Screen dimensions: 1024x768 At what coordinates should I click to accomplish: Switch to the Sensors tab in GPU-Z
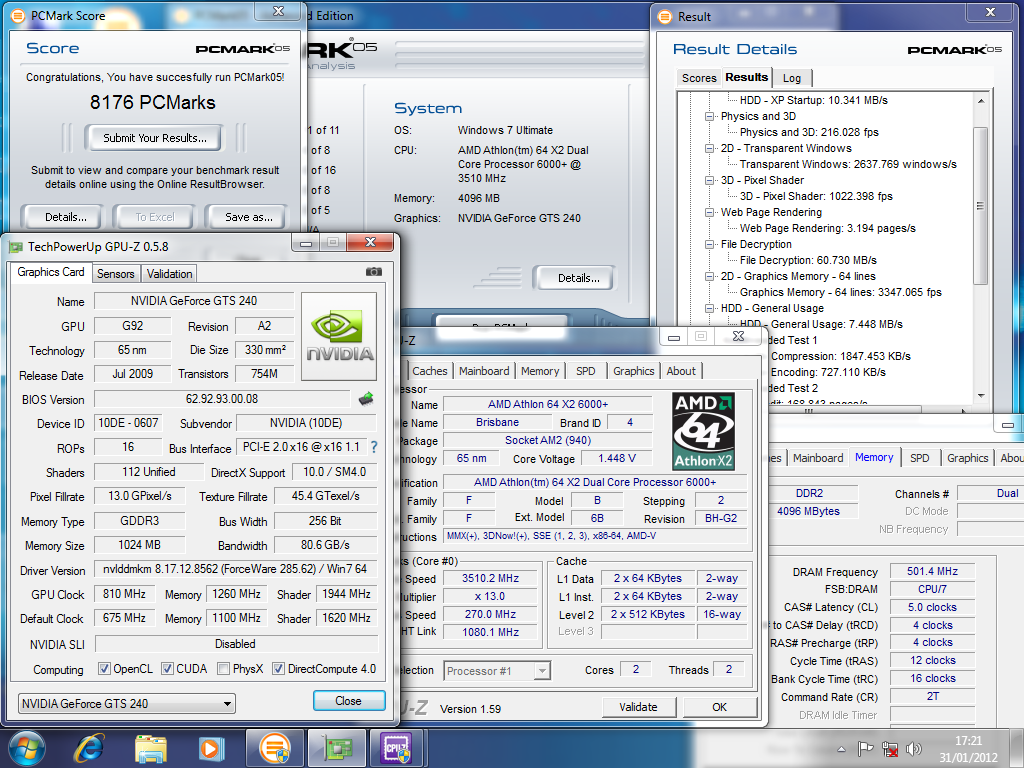click(x=116, y=274)
